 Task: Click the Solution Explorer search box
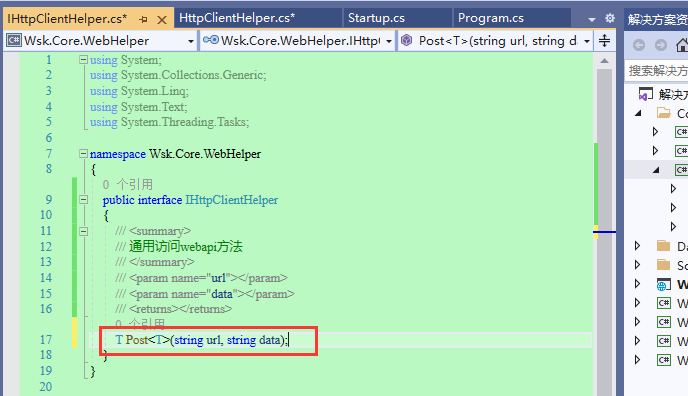coord(657,71)
